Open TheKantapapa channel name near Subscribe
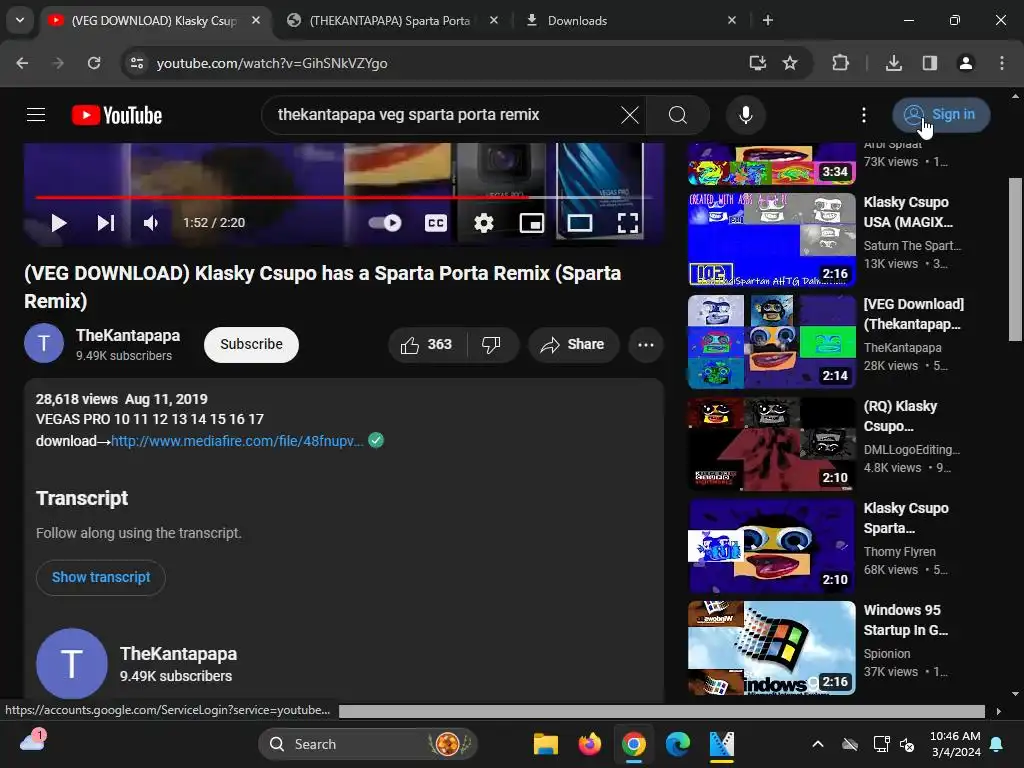 [128, 336]
